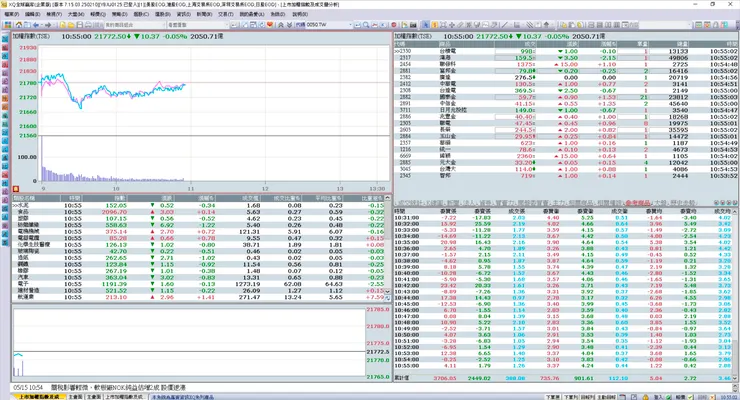Click the home icon in the toolbar
Image resolution: width=740 pixels, height=400 pixels.
click(x=19, y=25)
